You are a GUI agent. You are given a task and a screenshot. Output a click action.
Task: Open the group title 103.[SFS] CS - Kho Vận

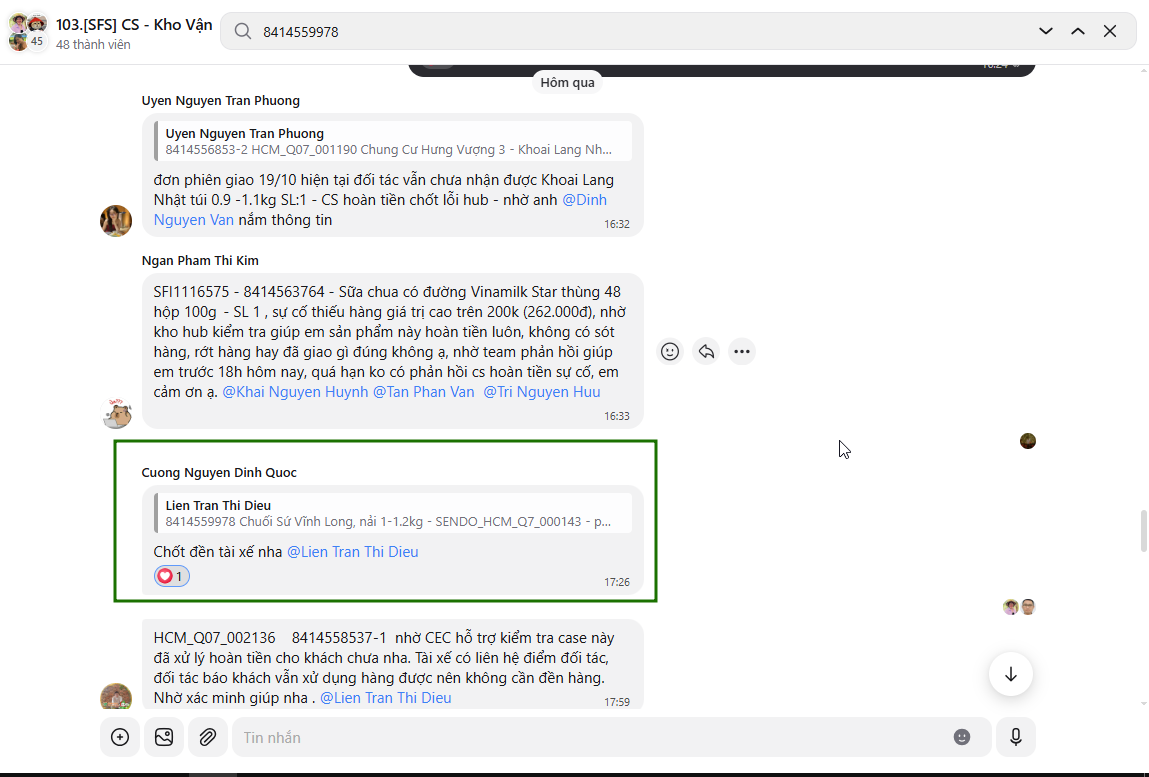click(134, 24)
